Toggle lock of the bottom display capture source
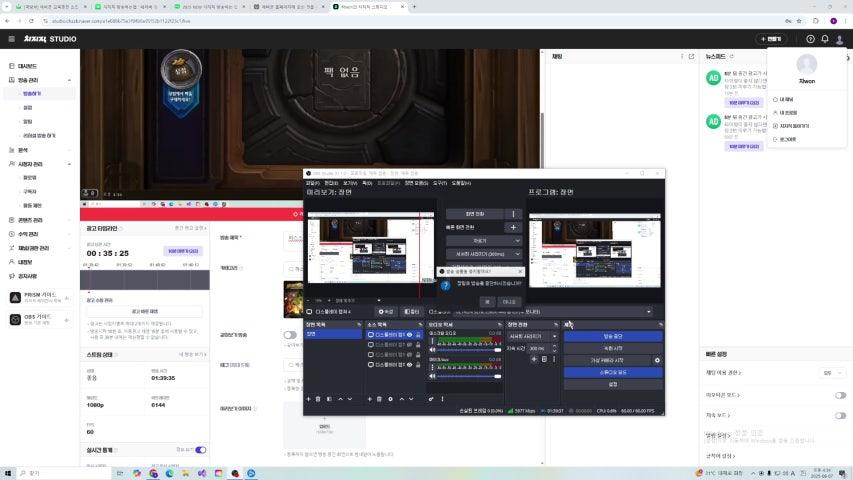Viewport: 853px width, 480px height. point(418,365)
